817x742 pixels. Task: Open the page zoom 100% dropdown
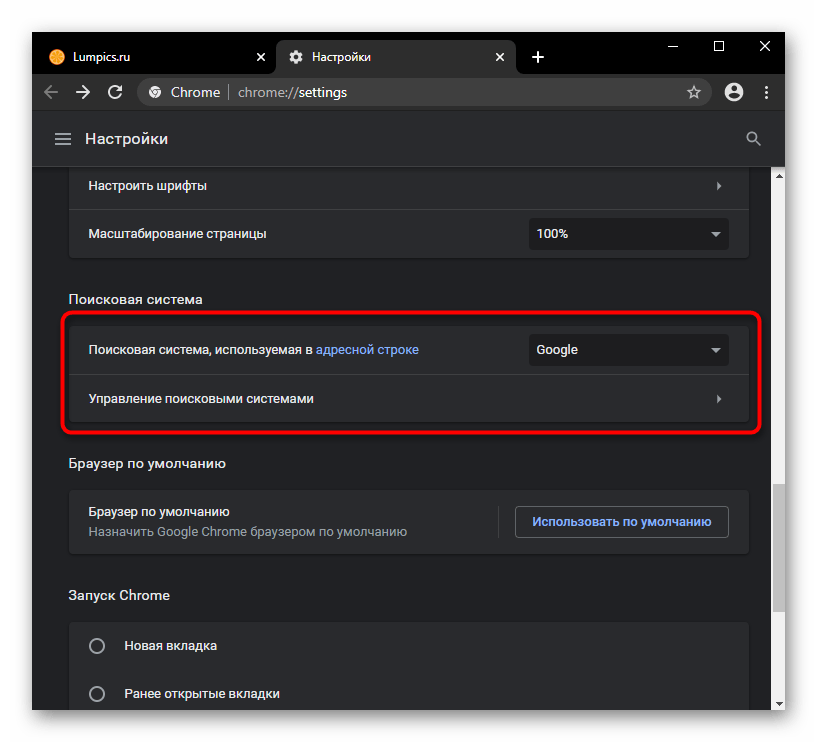pos(628,234)
